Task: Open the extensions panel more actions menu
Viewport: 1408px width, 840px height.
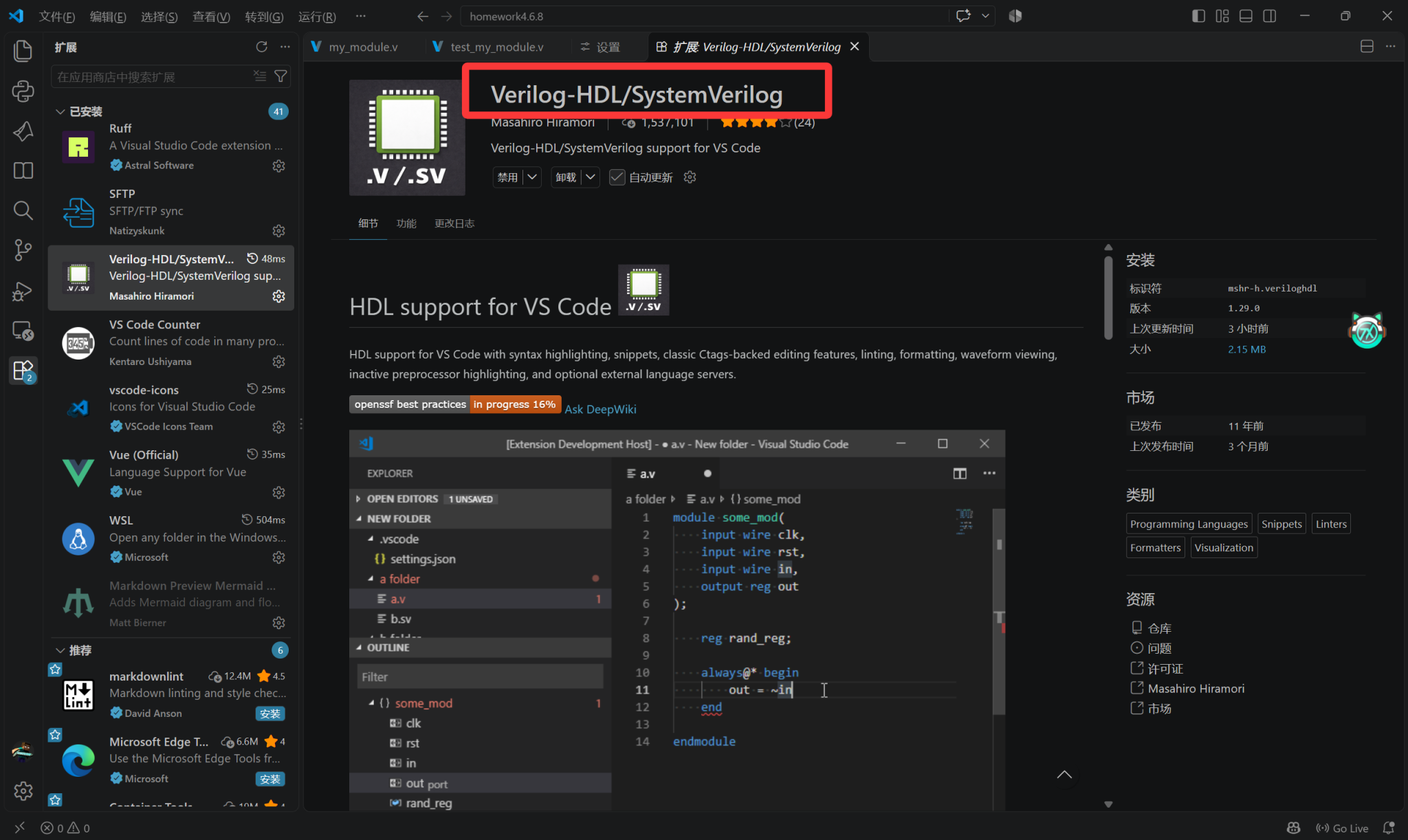Action: coord(285,47)
